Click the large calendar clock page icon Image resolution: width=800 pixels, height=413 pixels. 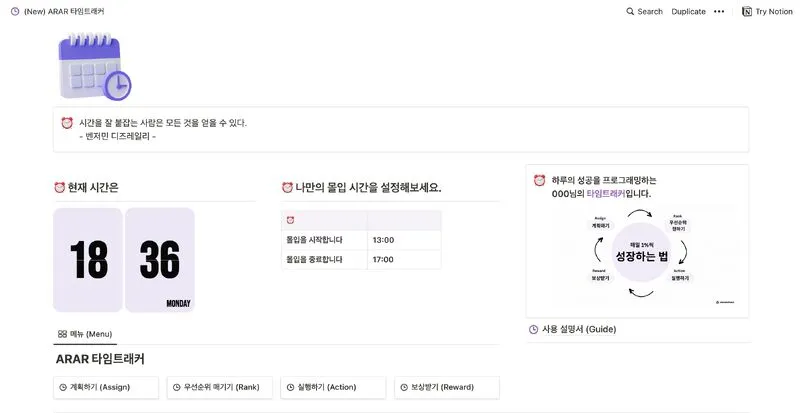[x=94, y=65]
